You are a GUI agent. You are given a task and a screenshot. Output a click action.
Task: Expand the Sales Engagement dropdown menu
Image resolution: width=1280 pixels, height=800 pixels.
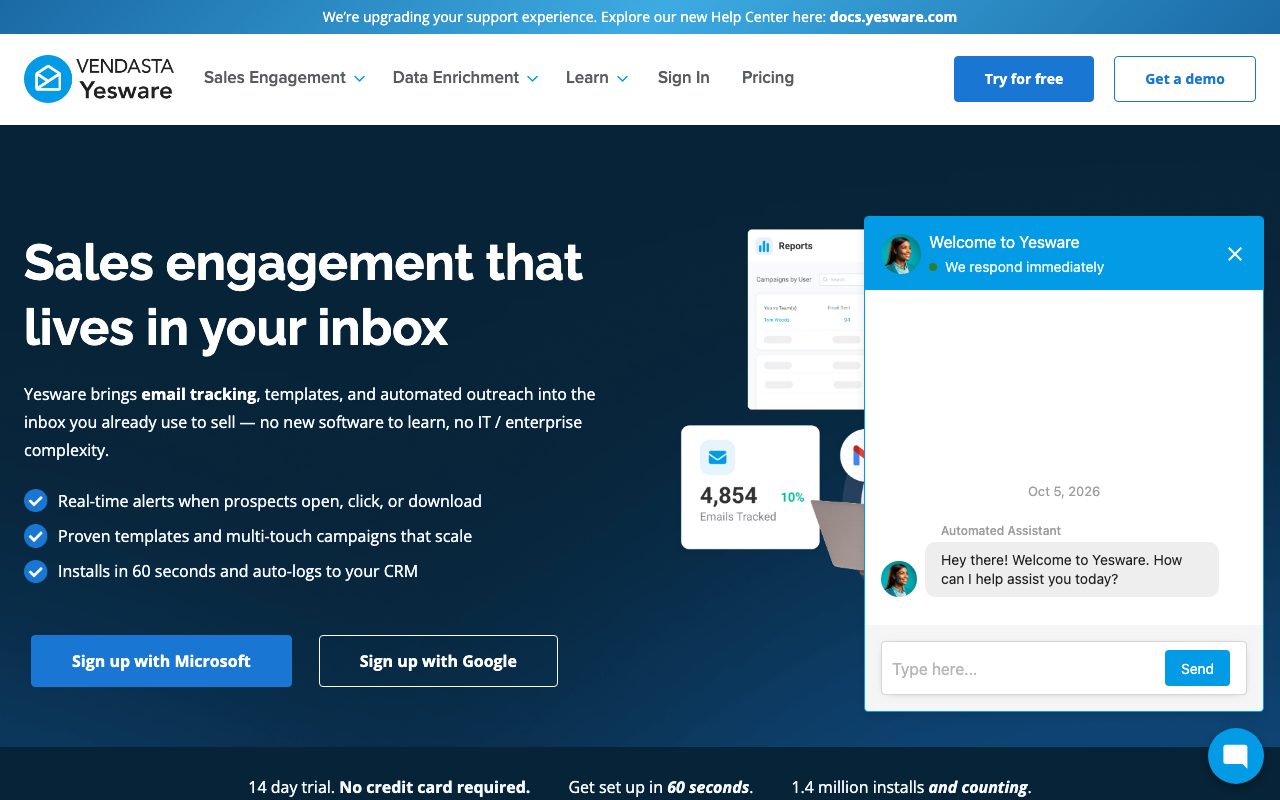tap(284, 78)
